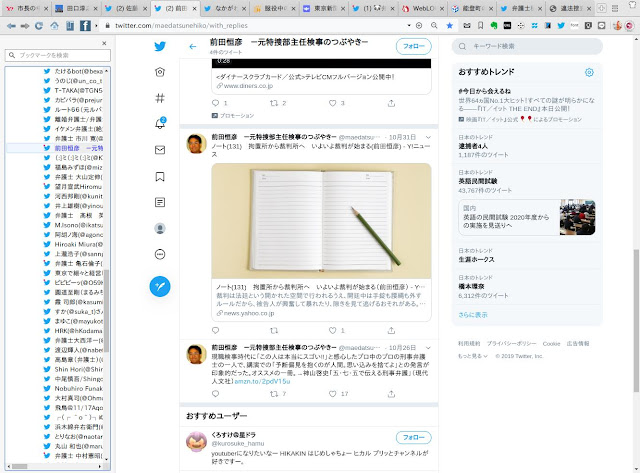Open the notebook and pencil article image
Screen dimensions: 640x473
321,221
